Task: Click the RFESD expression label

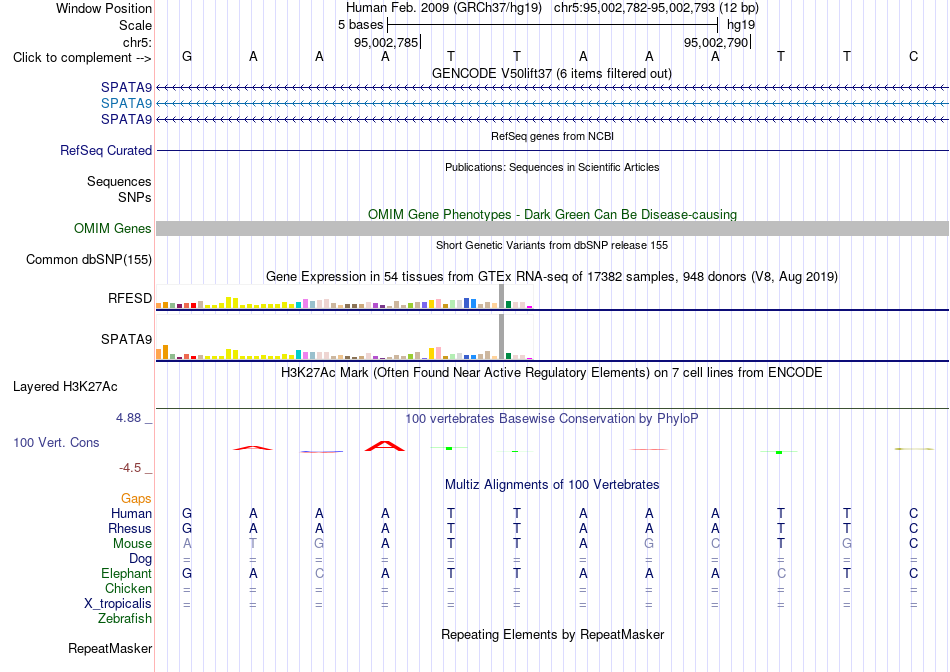Action: tap(130, 298)
